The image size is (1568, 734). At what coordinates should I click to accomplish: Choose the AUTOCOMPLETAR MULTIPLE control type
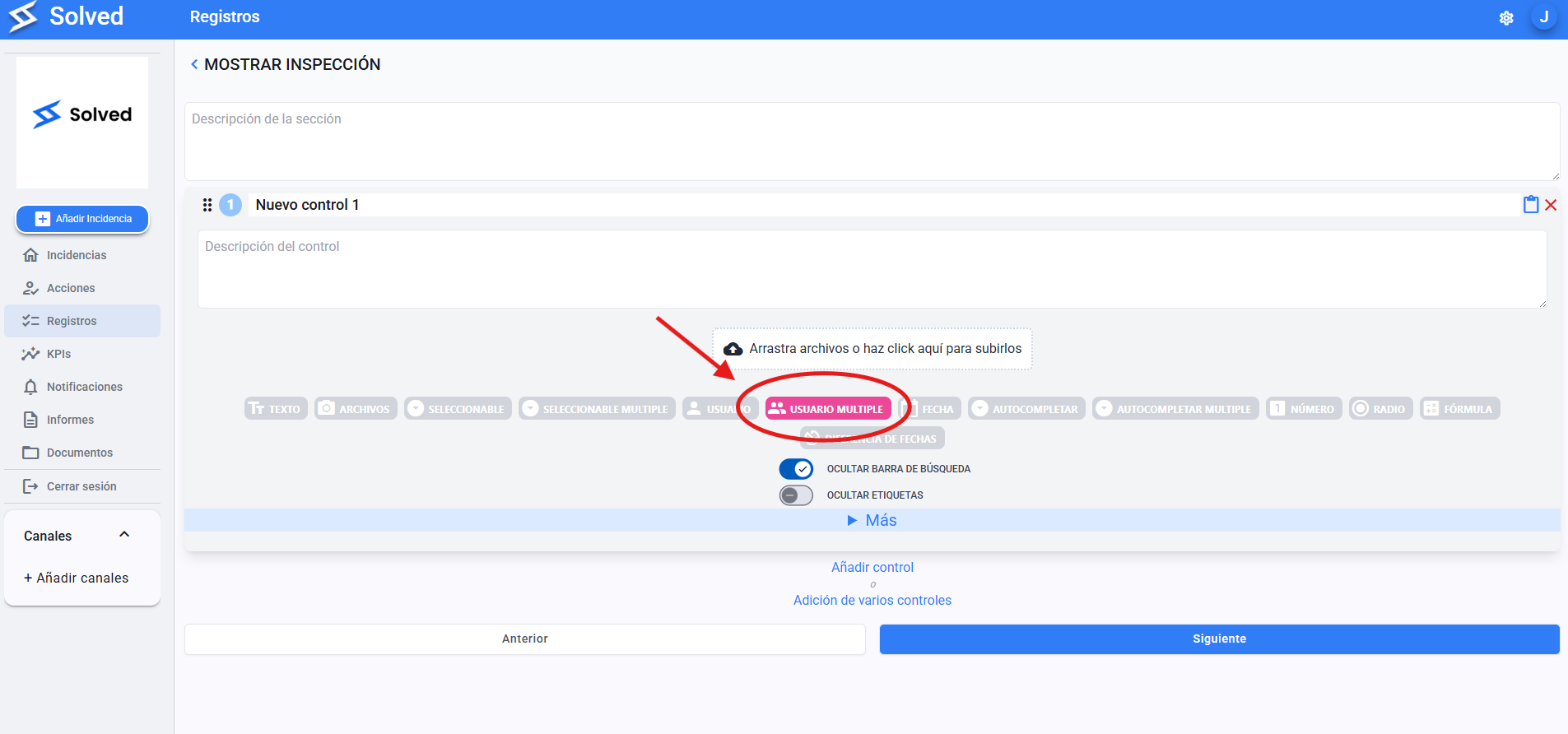point(1175,409)
